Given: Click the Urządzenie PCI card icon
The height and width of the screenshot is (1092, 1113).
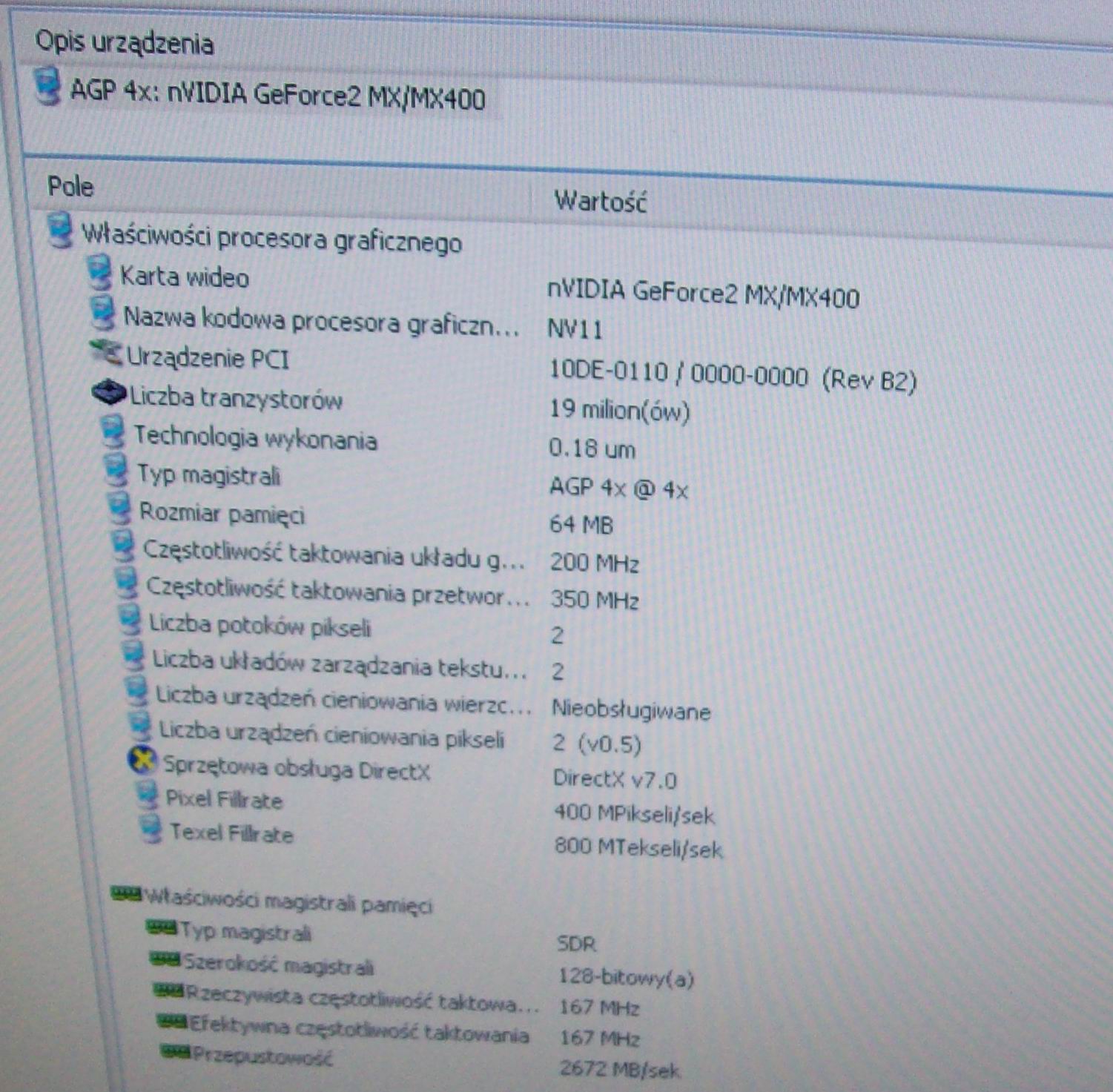Looking at the screenshot, I should [106, 353].
